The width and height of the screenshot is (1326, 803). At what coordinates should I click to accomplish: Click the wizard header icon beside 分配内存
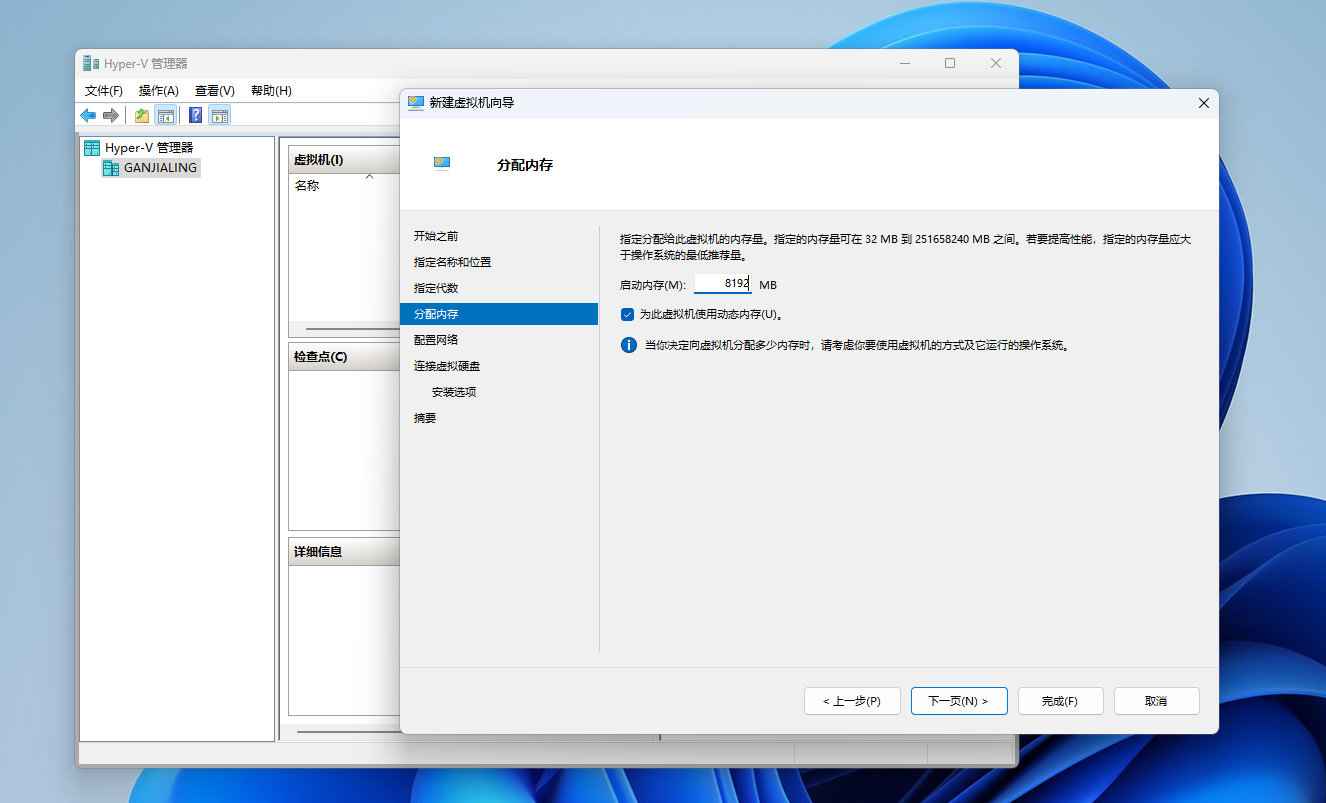coord(442,162)
